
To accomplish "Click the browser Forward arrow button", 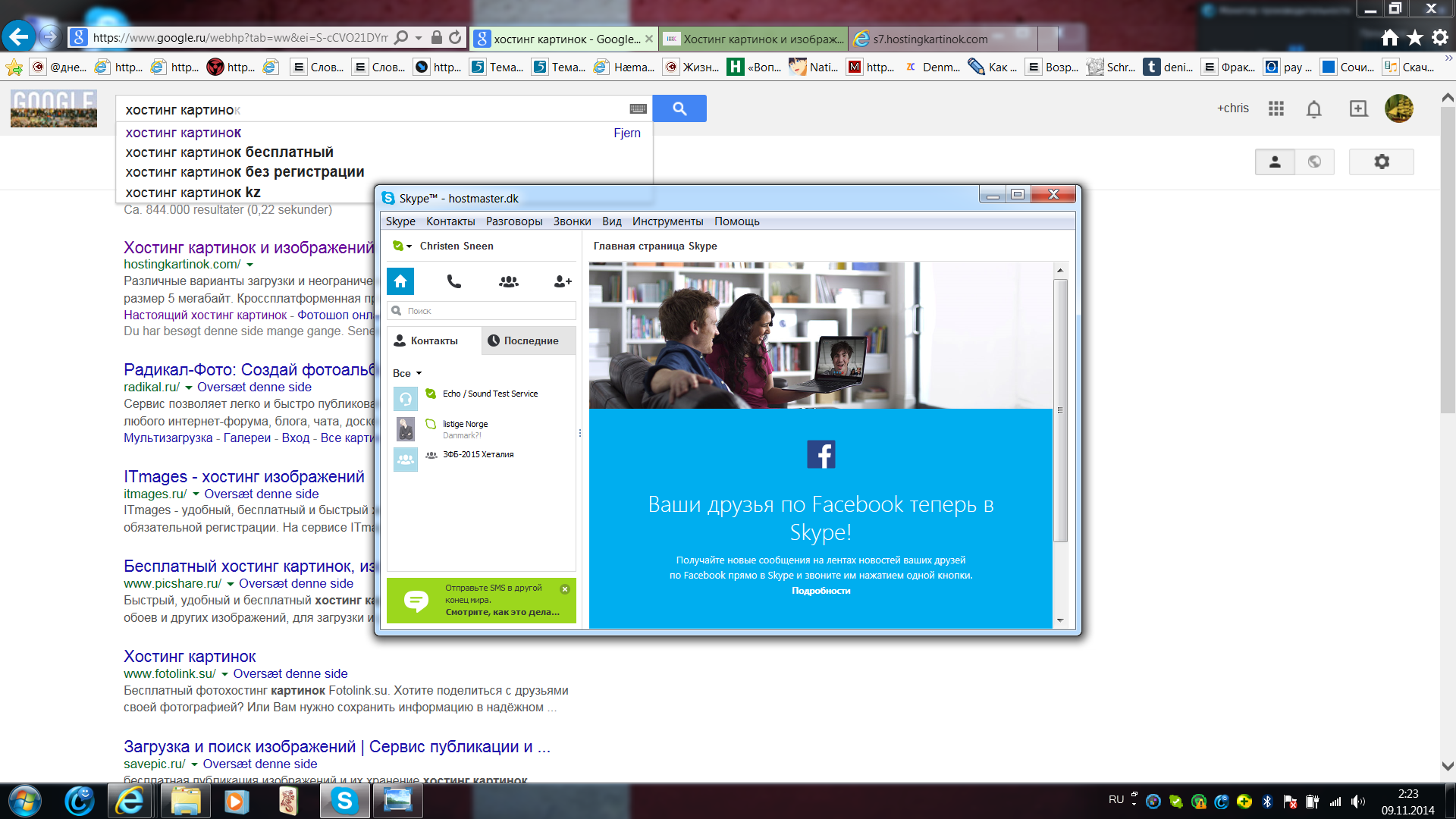I will click(x=49, y=36).
